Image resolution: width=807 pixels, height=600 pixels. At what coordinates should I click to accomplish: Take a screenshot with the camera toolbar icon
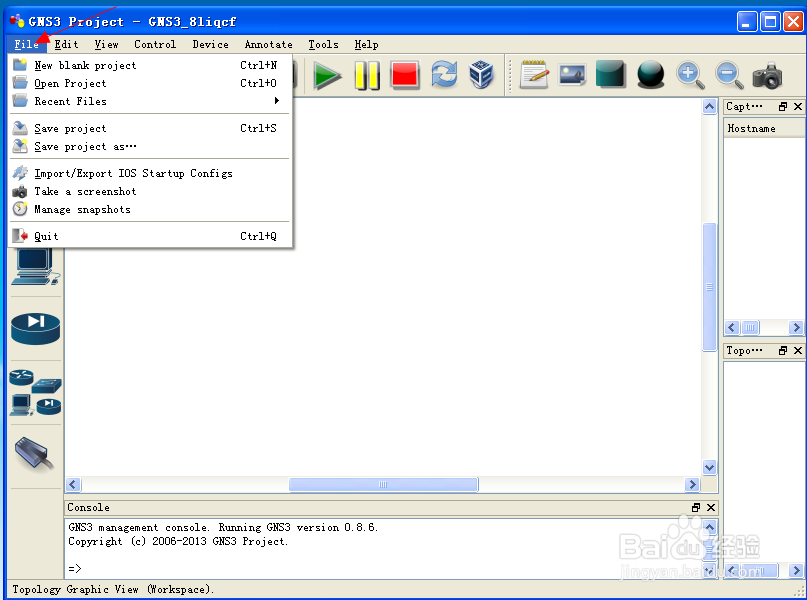(767, 76)
